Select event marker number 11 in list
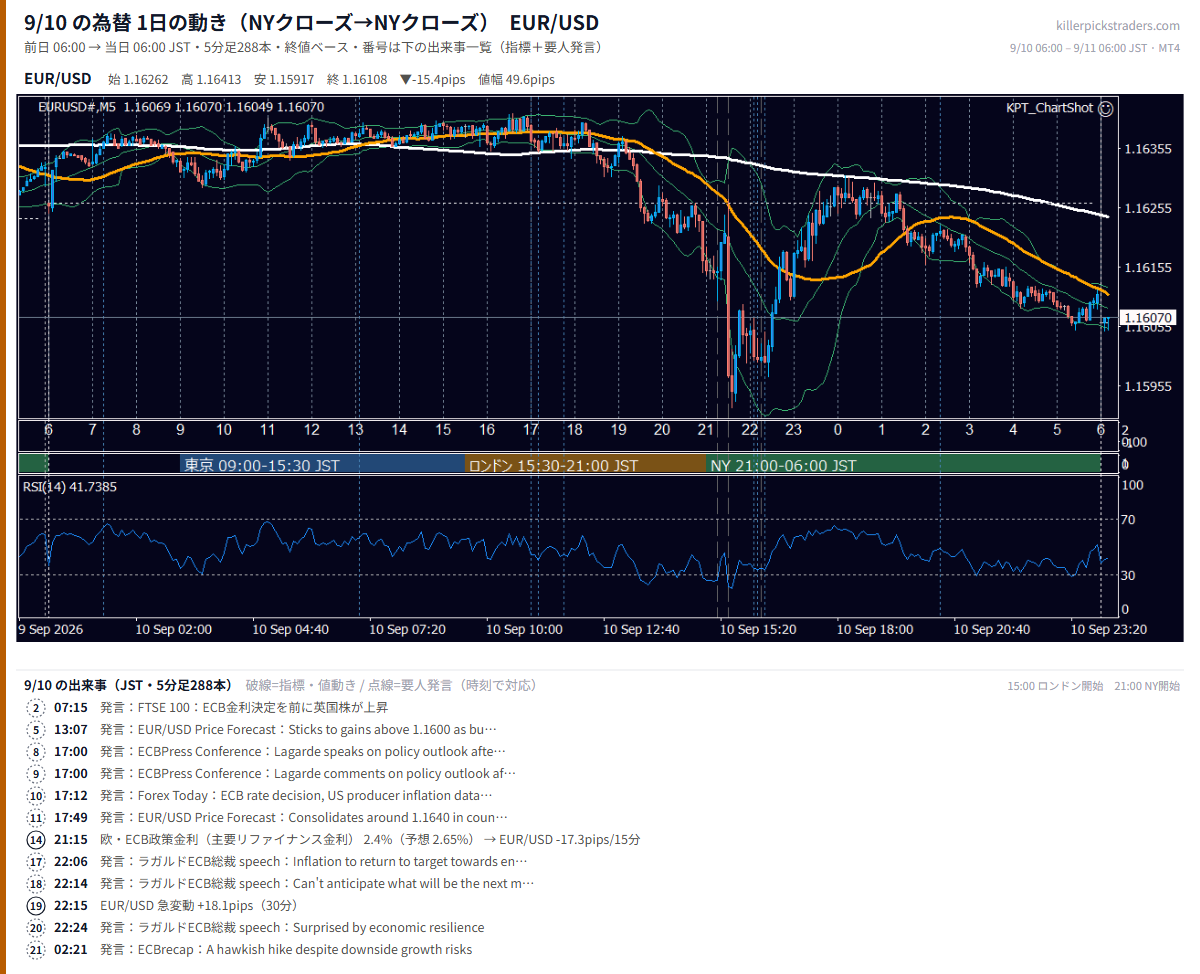 pyautogui.click(x=36, y=818)
